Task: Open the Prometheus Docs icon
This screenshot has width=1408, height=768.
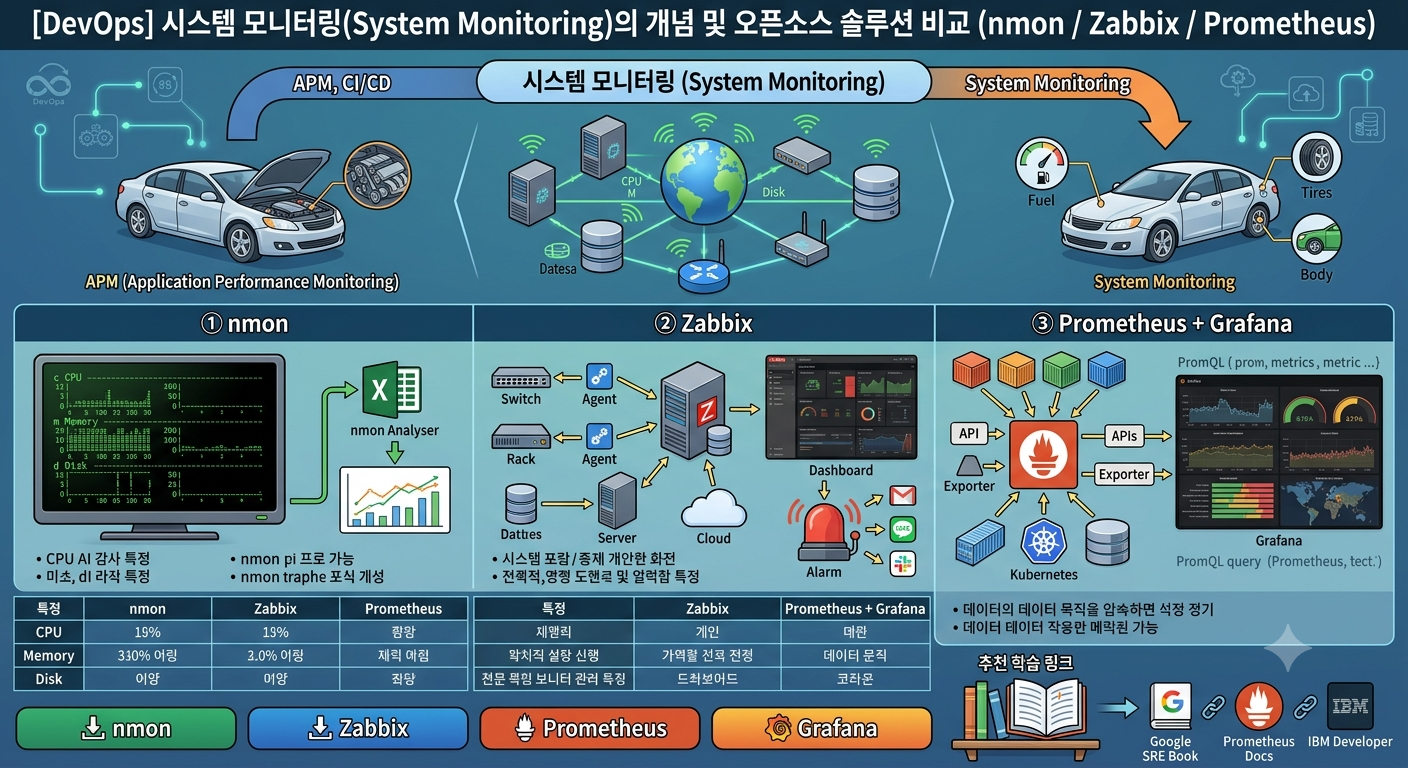Action: 1259,707
